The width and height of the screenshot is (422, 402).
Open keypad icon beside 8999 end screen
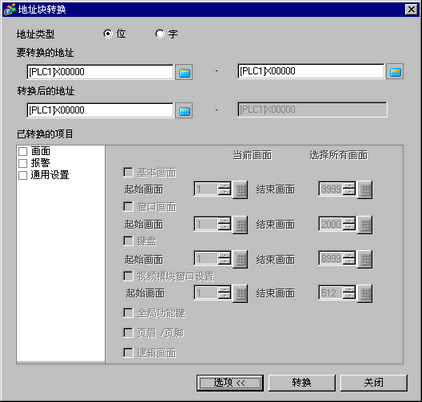point(365,259)
